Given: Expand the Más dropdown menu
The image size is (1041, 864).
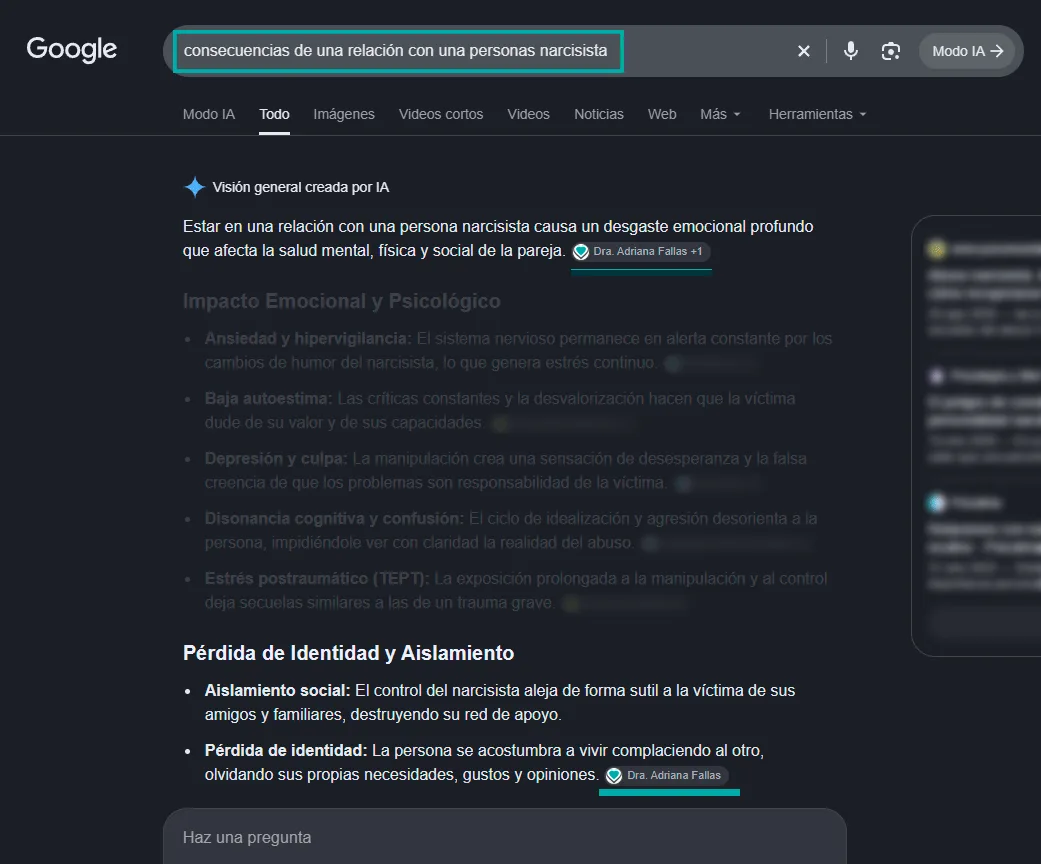Looking at the screenshot, I should click(x=720, y=114).
